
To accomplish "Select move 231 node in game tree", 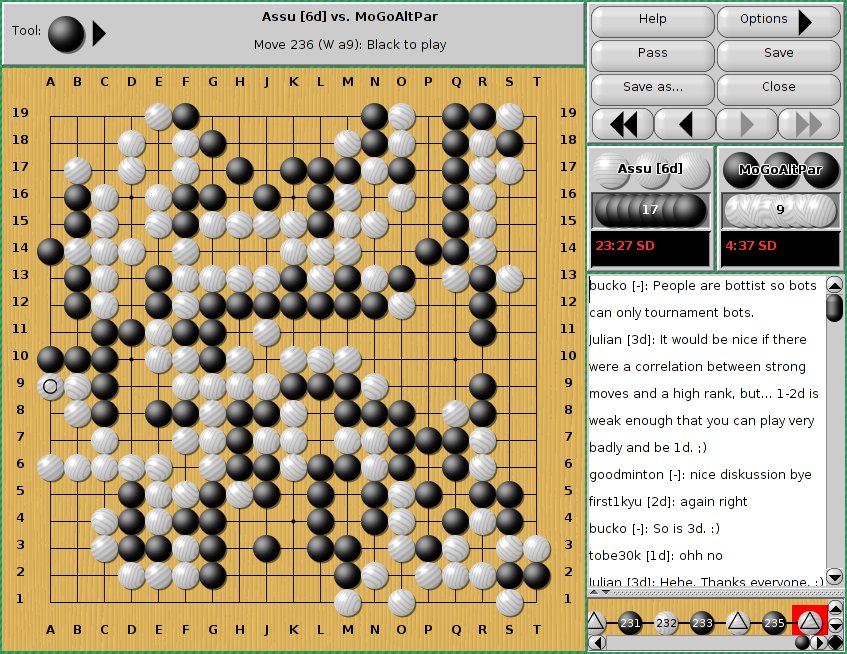I will [630, 623].
